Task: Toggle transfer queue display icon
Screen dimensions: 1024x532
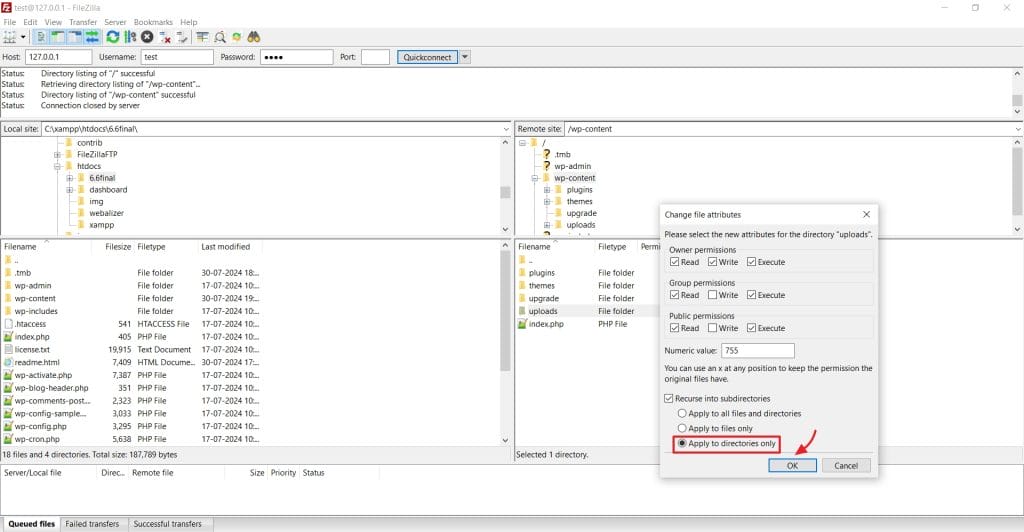Action: (92, 37)
